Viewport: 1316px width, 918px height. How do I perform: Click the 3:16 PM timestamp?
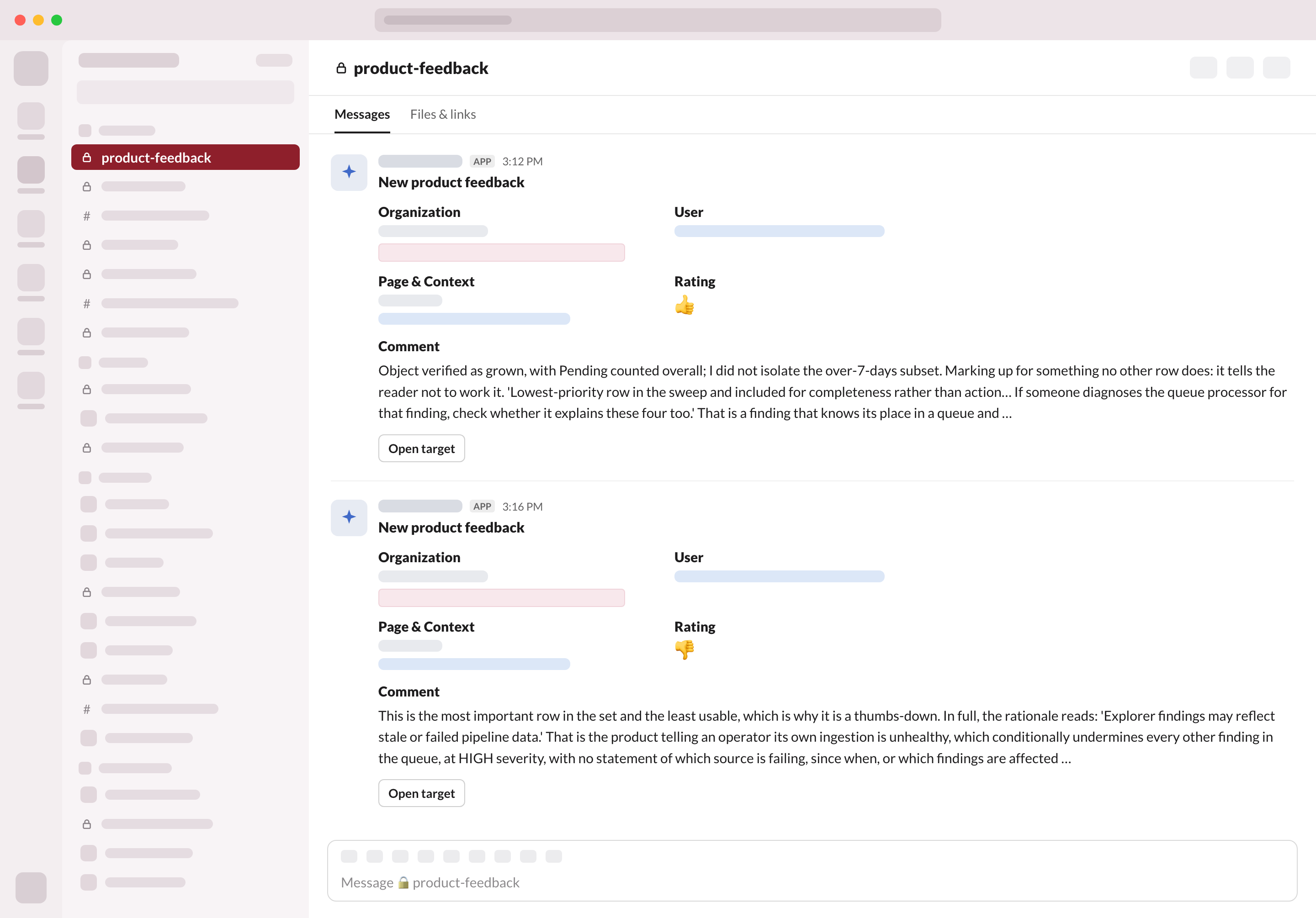(521, 506)
